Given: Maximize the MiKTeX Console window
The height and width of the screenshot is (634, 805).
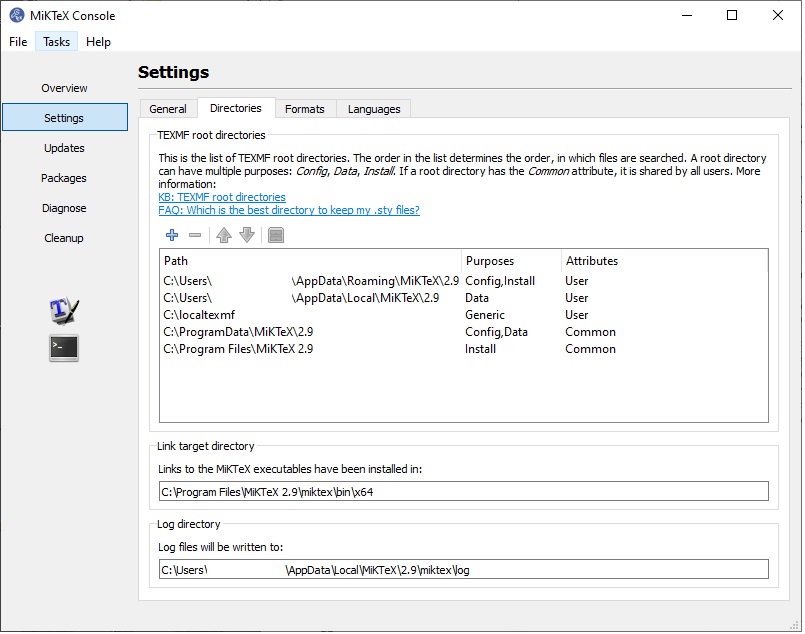Looking at the screenshot, I should (732, 15).
